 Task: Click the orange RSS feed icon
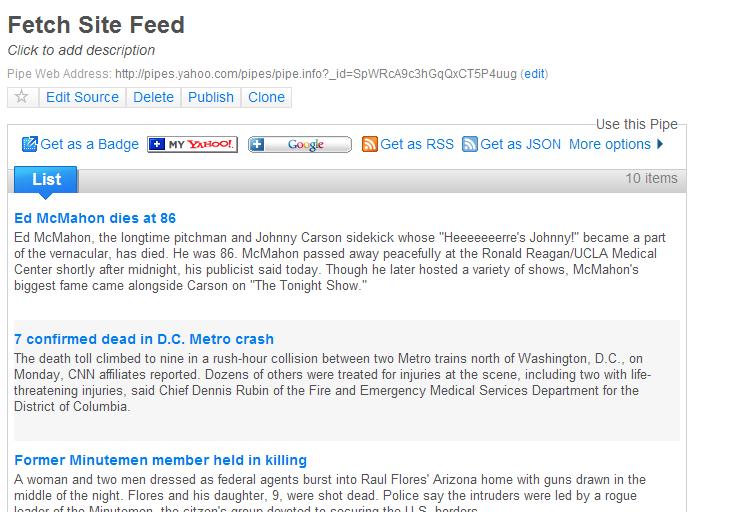click(370, 144)
